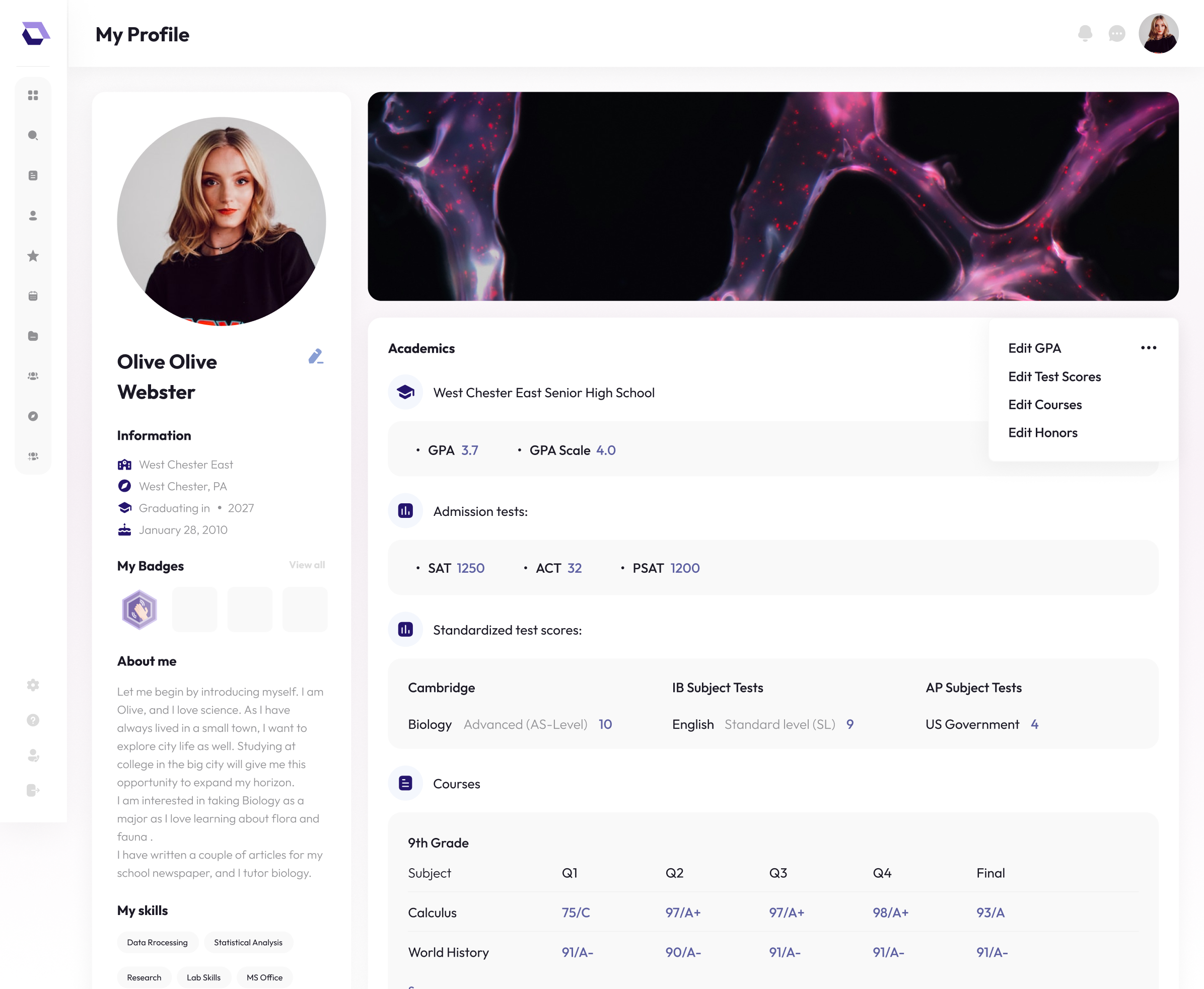Viewport: 1204px width, 989px height.
Task: Open the compass explore sidebar icon
Action: (33, 416)
